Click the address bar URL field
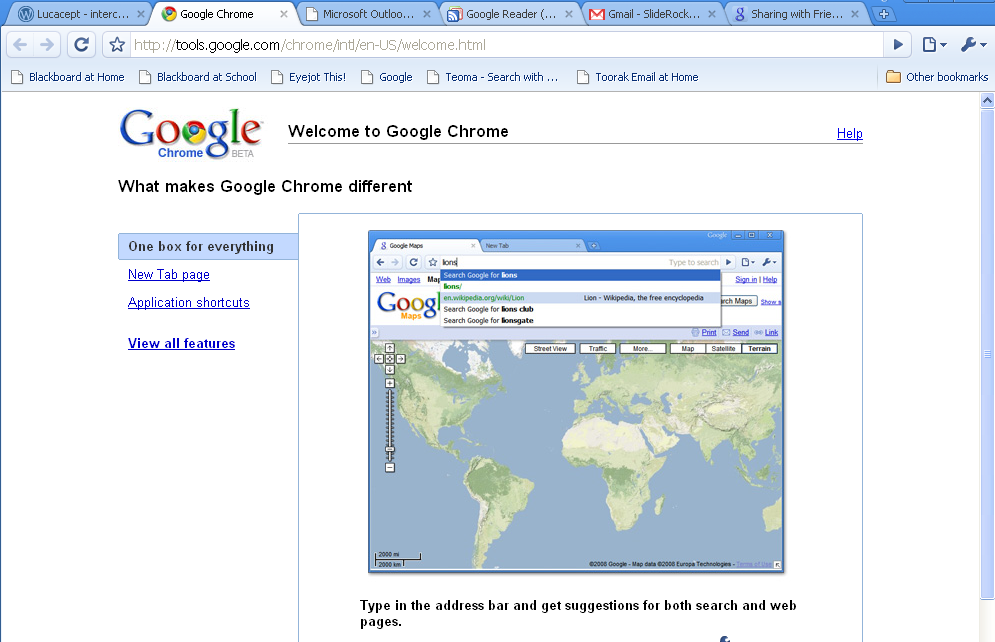Viewport: 995px width, 642px height. pos(500,45)
